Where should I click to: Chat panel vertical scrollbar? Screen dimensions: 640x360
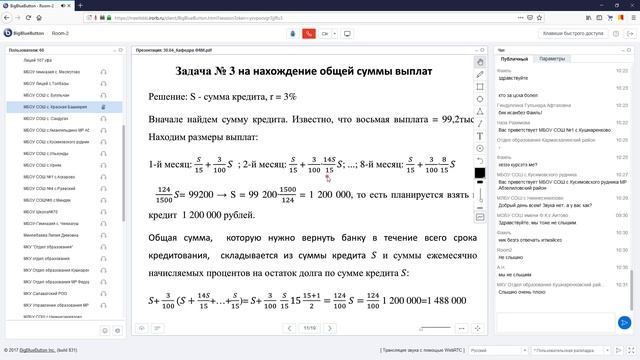[631, 290]
